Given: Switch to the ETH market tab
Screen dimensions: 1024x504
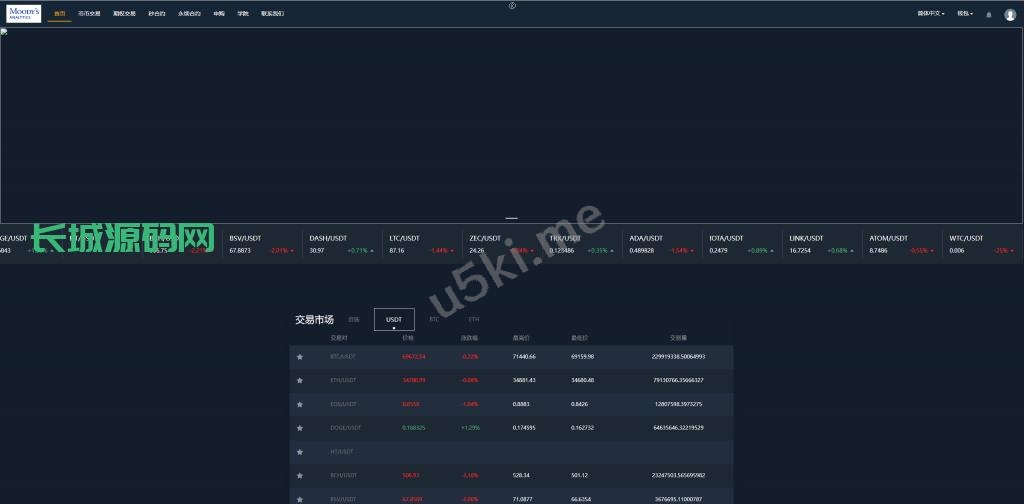Looking at the screenshot, I should click(474, 319).
